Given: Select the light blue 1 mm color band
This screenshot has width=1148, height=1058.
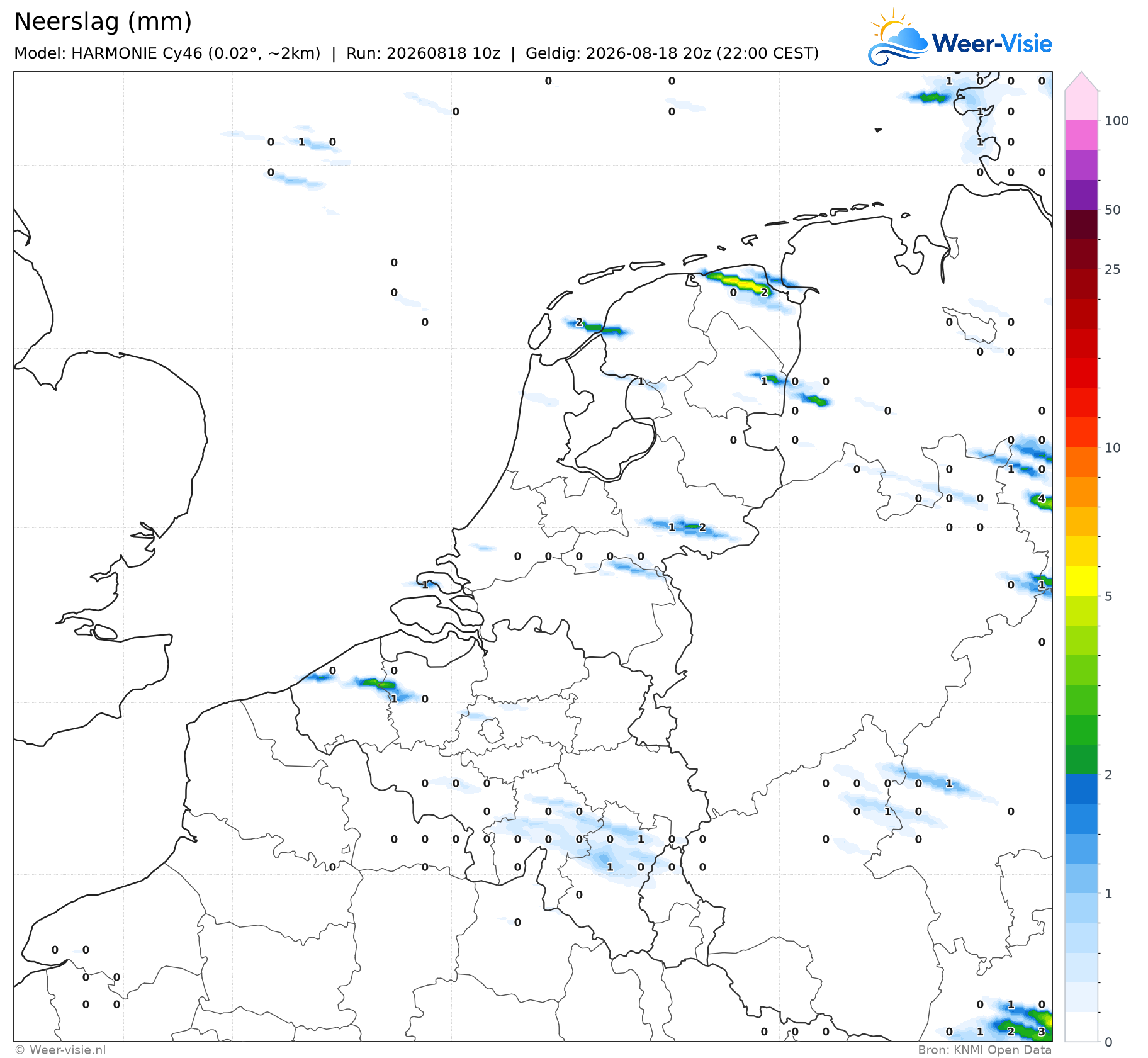Looking at the screenshot, I should [1081, 879].
